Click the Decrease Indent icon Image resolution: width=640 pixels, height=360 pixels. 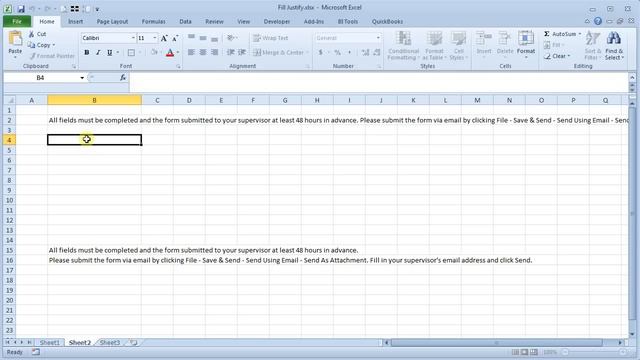coord(231,52)
